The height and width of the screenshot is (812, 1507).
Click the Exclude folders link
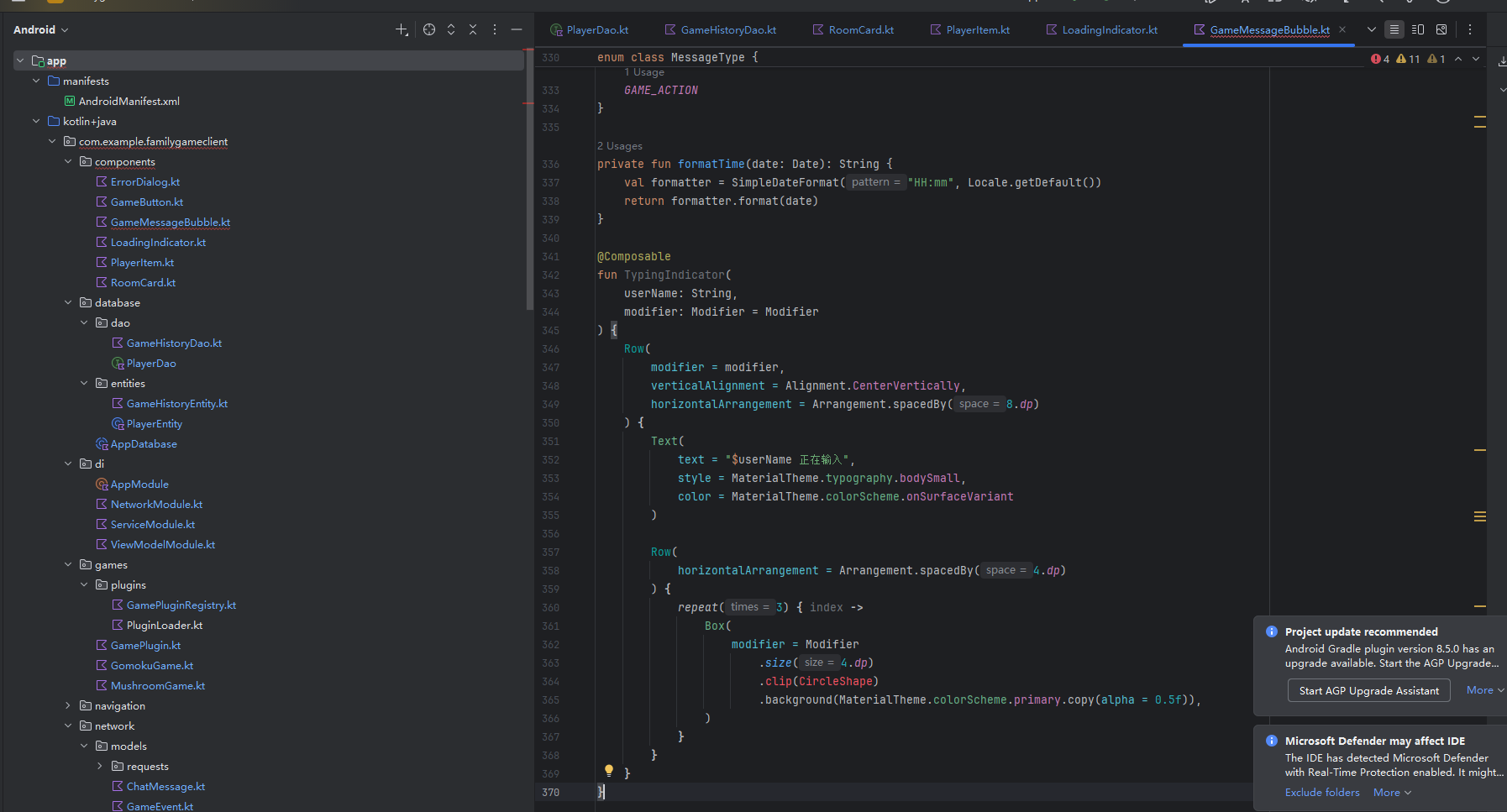click(1322, 793)
